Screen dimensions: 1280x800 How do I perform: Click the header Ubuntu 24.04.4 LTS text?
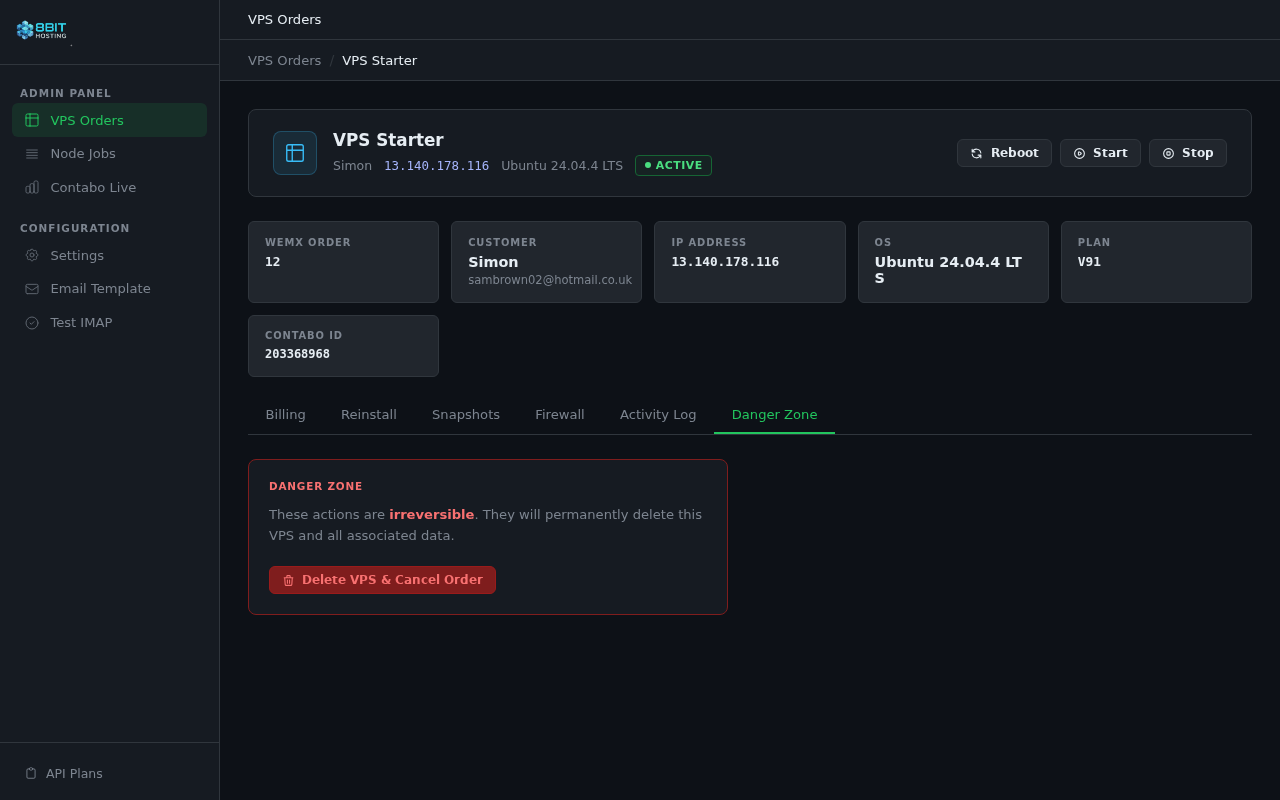pyautogui.click(x=562, y=166)
